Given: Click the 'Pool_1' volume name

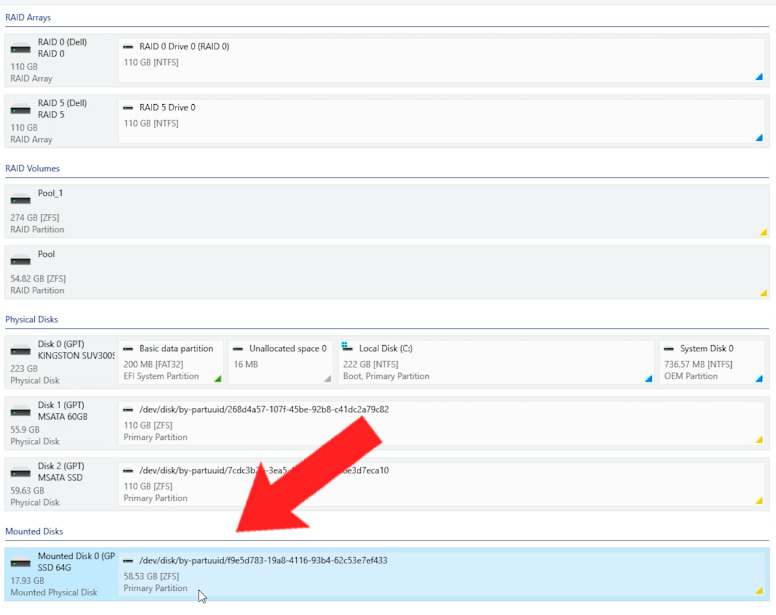Looking at the screenshot, I should pos(50,193).
